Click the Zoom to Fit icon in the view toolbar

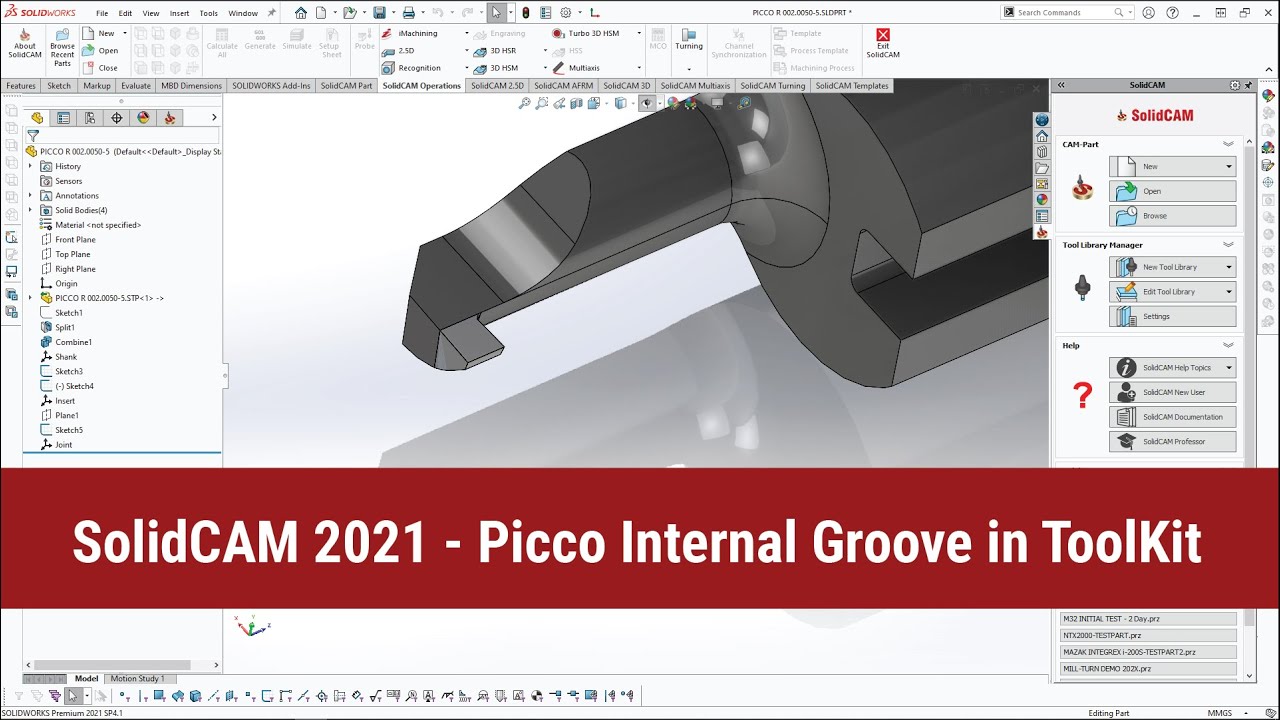(x=524, y=103)
